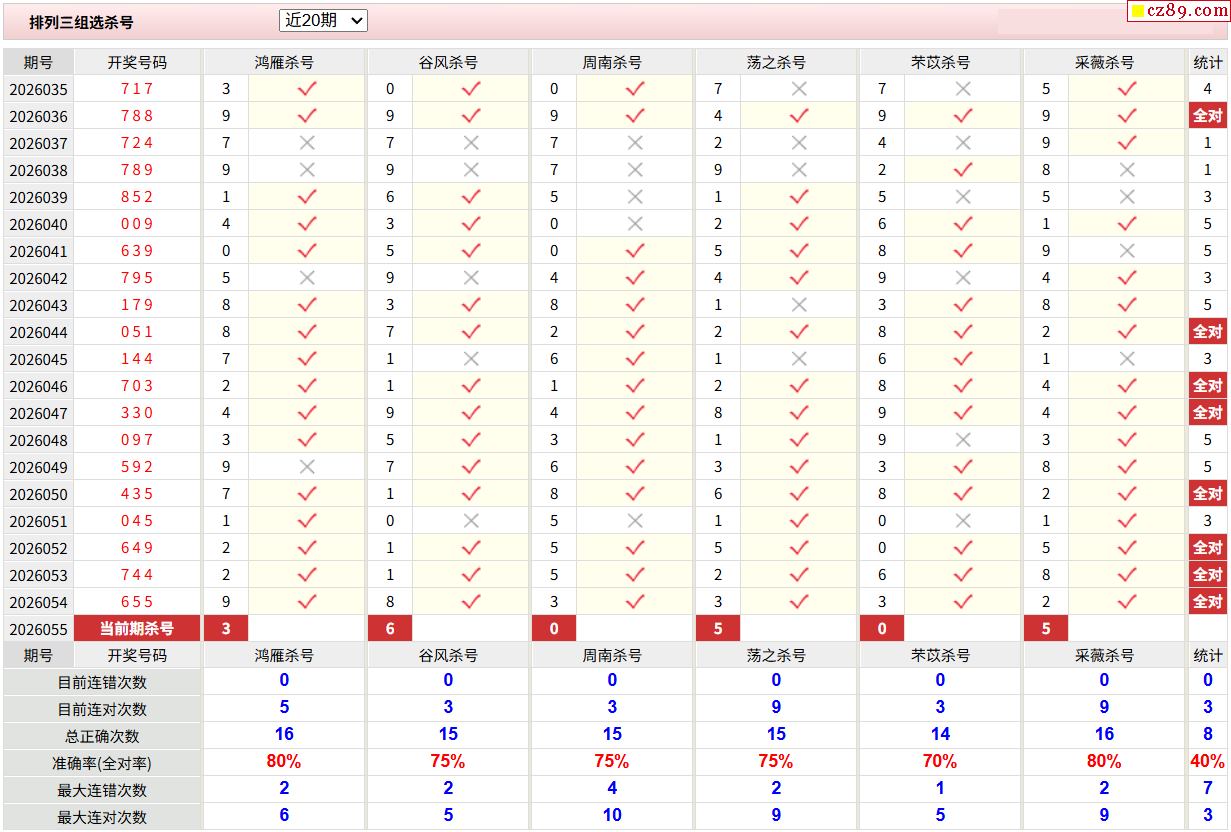Click the top 周南杀号 column header
This screenshot has width=1231, height=832.
[612, 62]
